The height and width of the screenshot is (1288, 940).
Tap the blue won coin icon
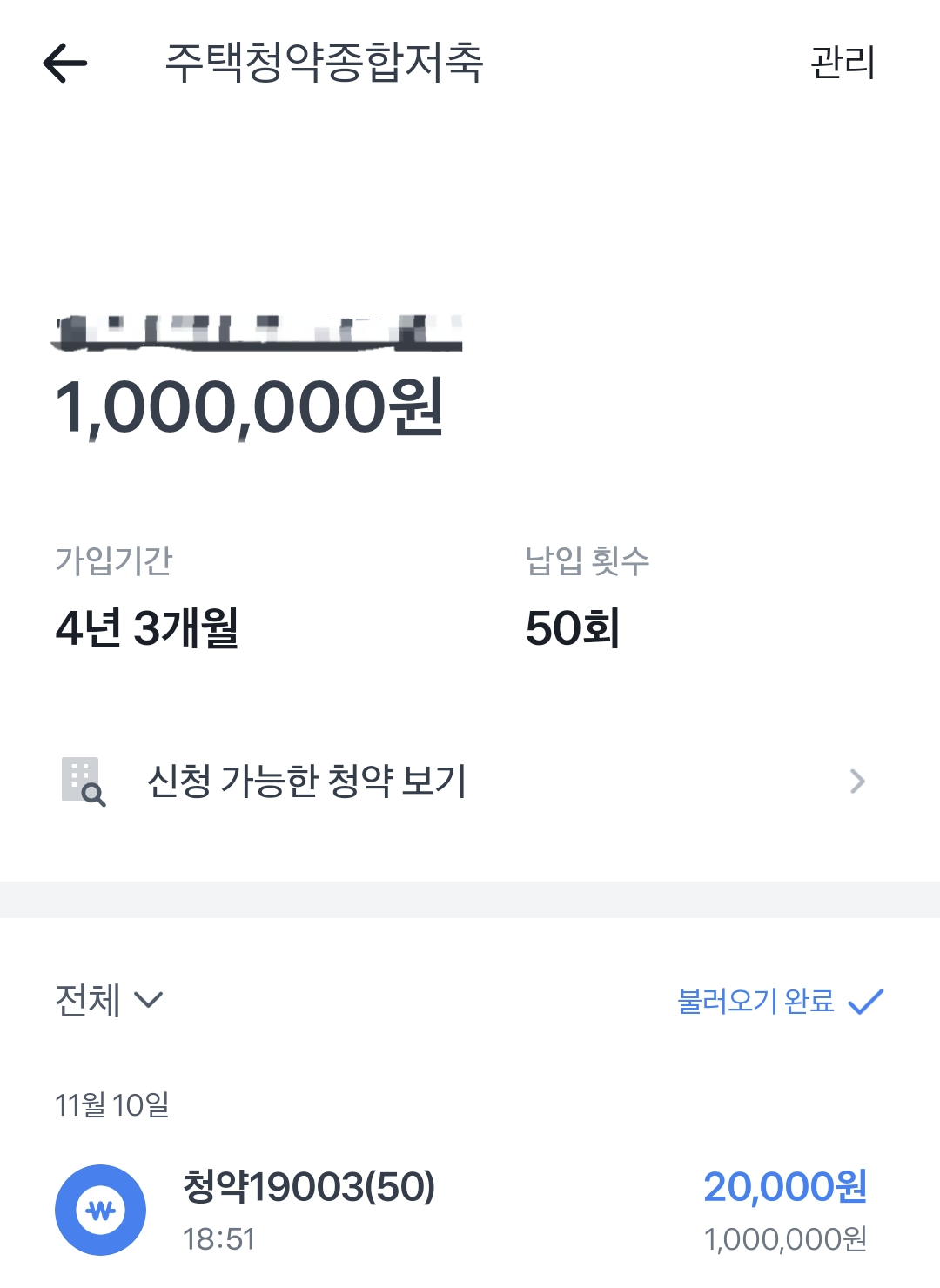pyautogui.click(x=100, y=1210)
